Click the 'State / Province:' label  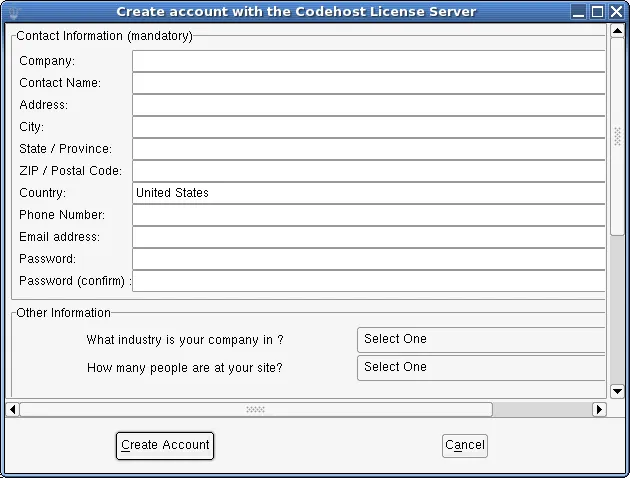click(65, 149)
